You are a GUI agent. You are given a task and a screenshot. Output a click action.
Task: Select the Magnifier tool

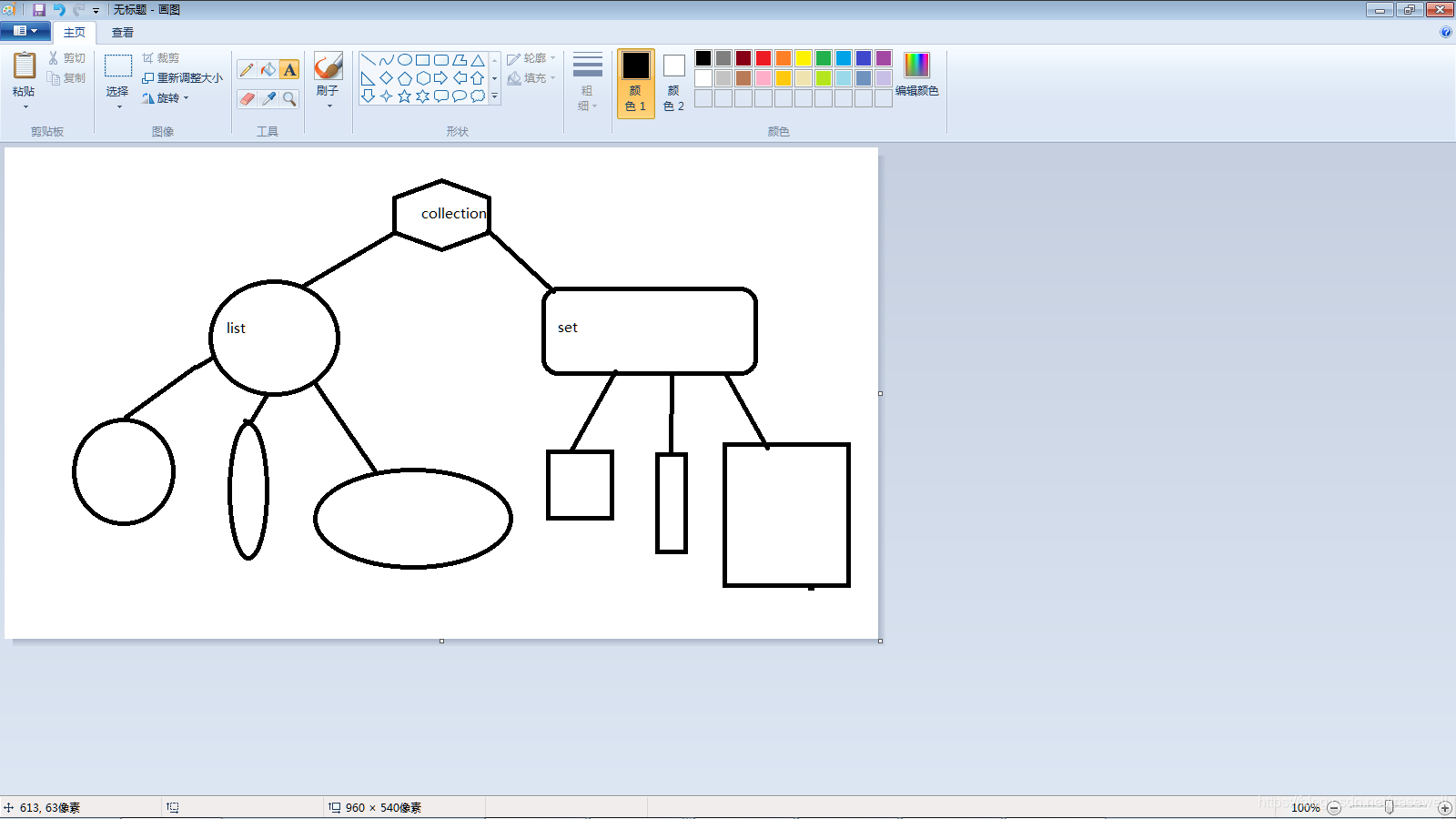pyautogui.click(x=289, y=99)
